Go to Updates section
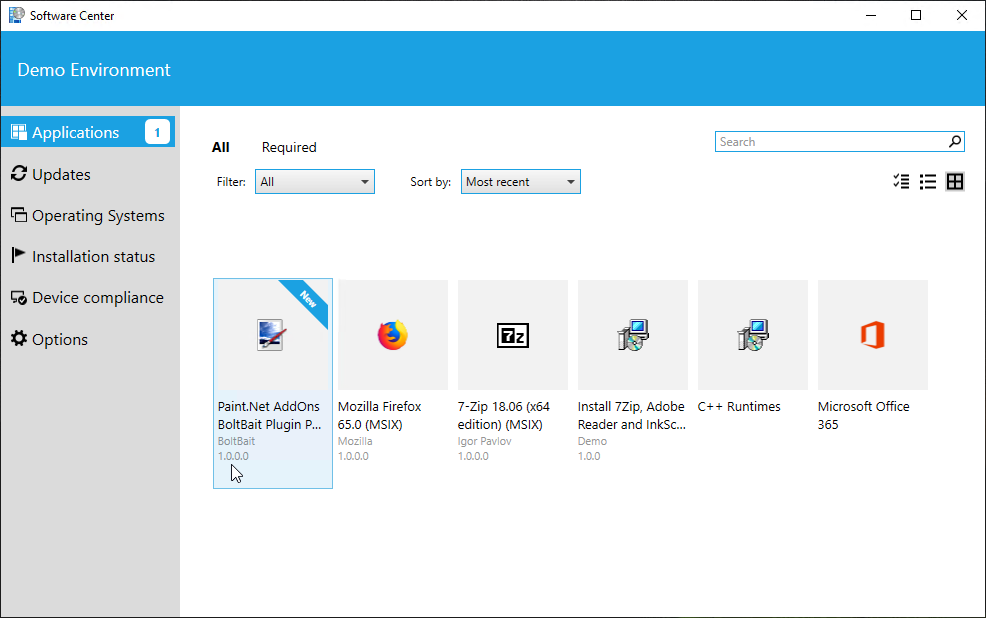Image resolution: width=986 pixels, height=618 pixels. click(x=61, y=174)
